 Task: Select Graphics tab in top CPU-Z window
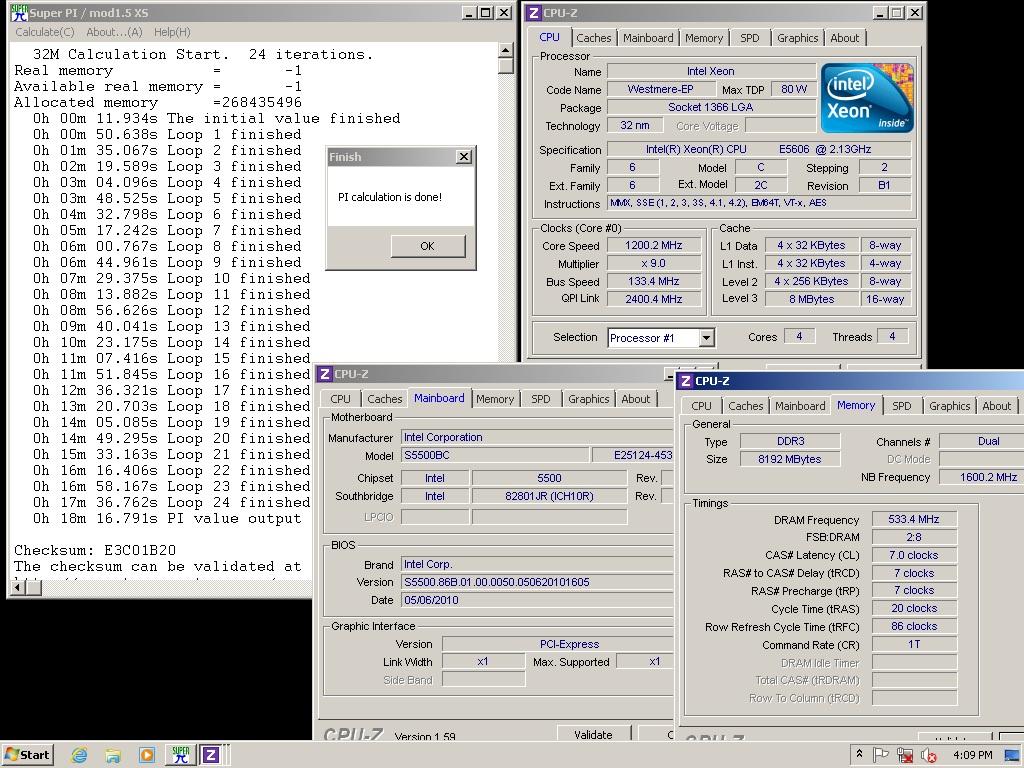[x=797, y=38]
